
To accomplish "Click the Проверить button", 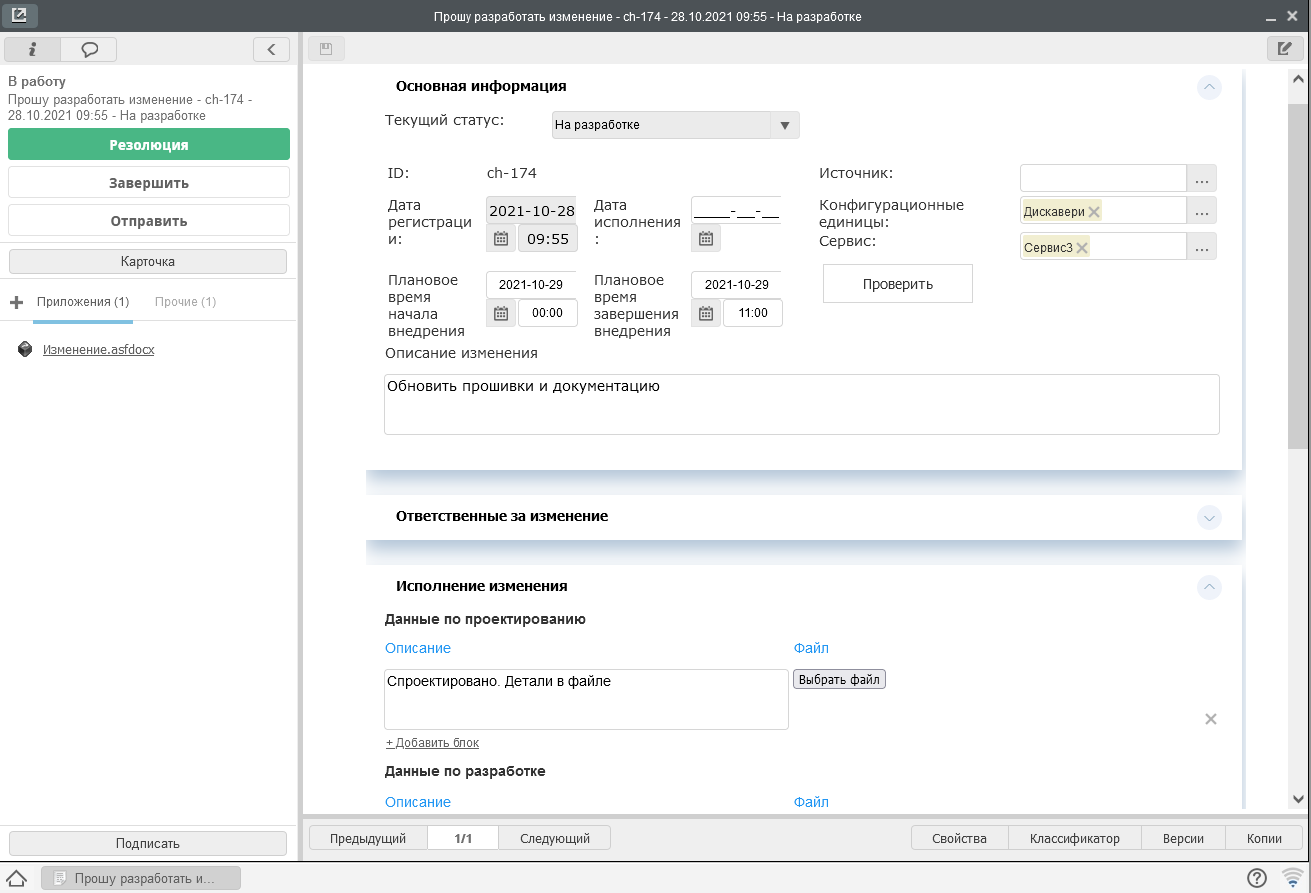I will pyautogui.click(x=898, y=284).
